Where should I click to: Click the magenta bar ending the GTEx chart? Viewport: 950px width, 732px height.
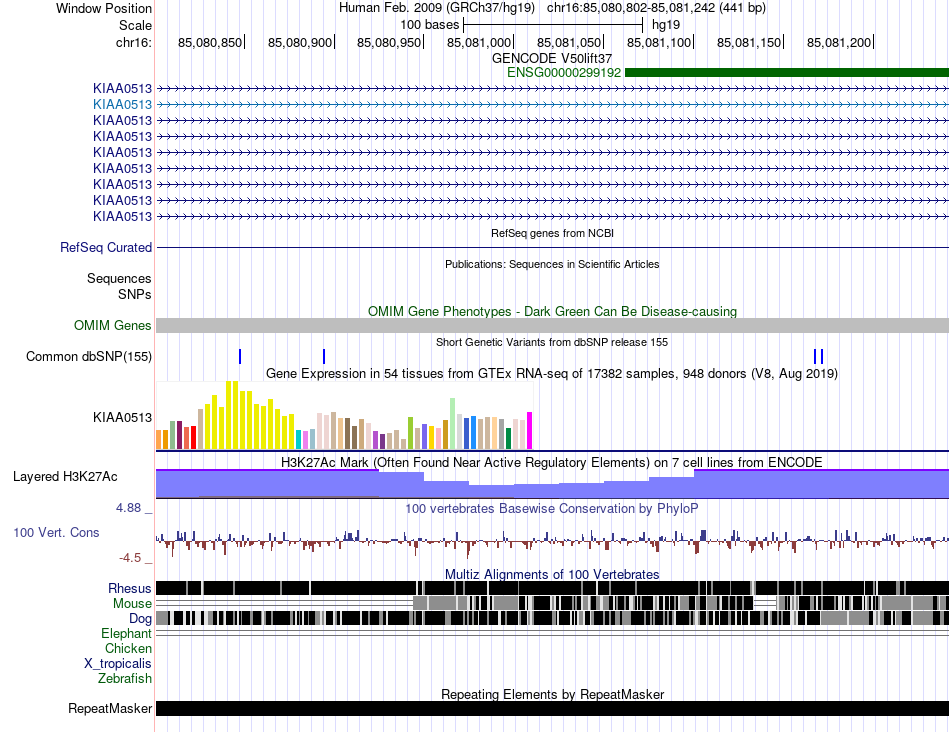click(x=530, y=431)
